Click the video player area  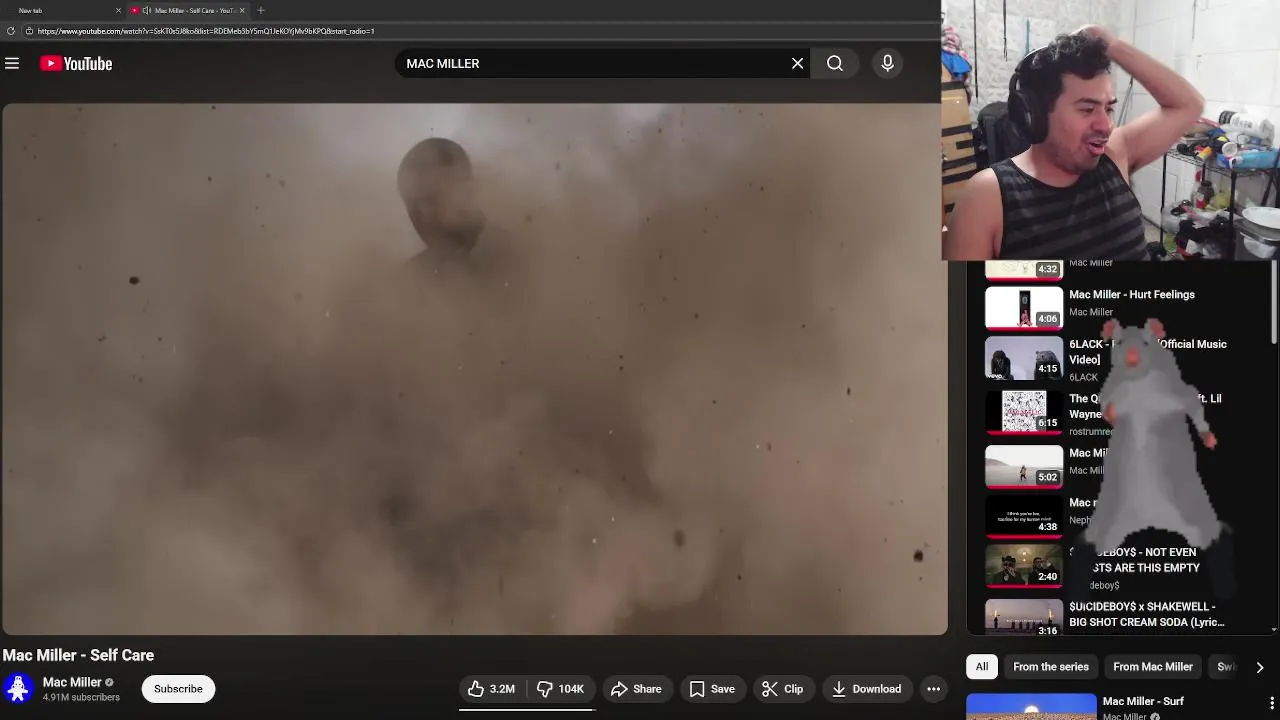[x=474, y=369]
